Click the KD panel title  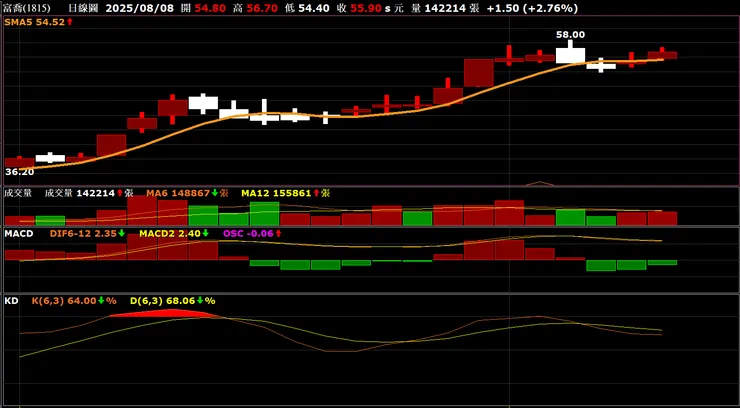(x=11, y=300)
